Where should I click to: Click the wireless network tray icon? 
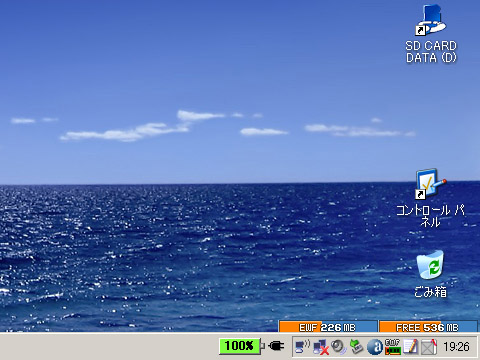pos(303,347)
